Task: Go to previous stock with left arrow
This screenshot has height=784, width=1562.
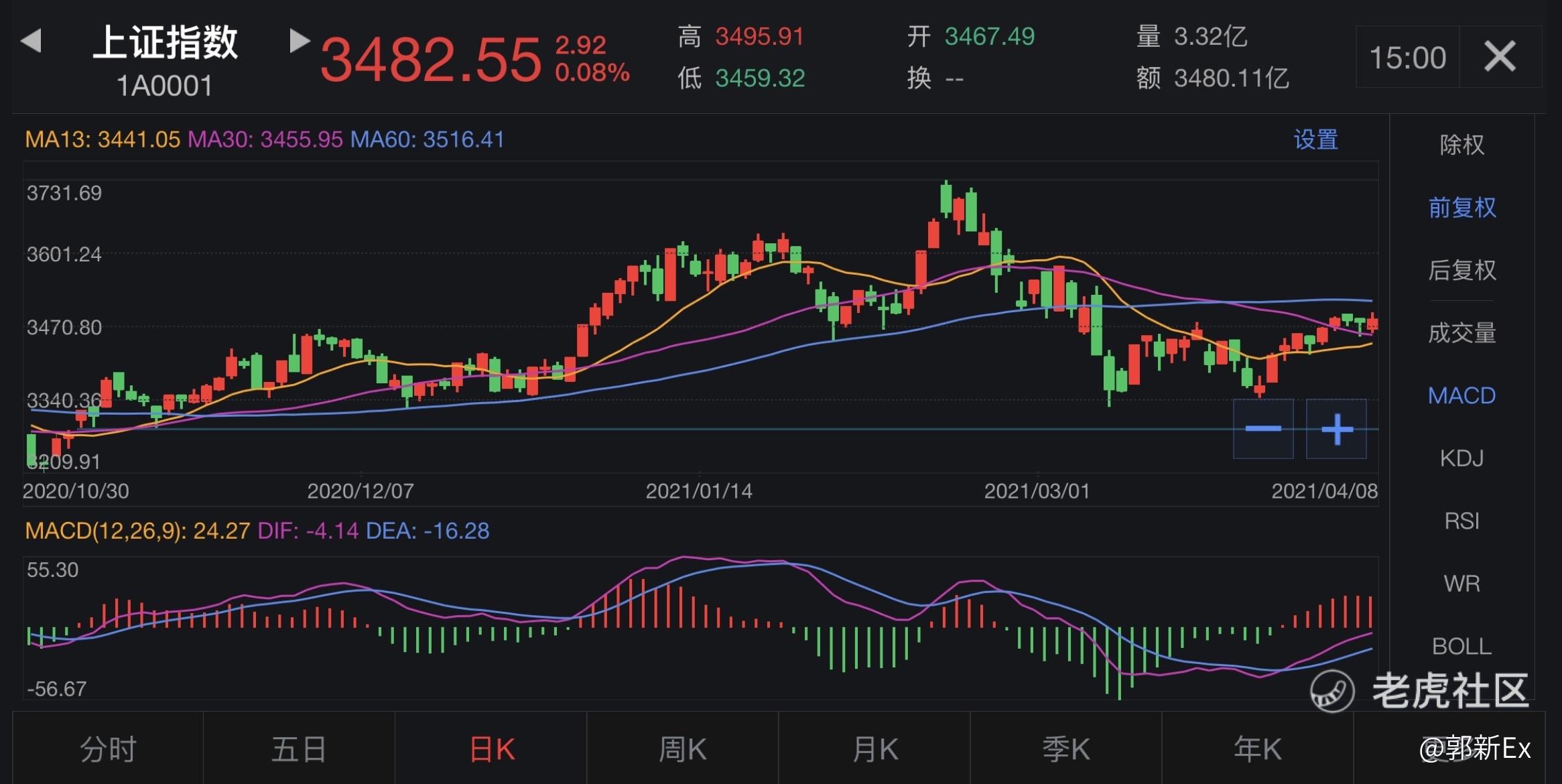Action: tap(31, 41)
